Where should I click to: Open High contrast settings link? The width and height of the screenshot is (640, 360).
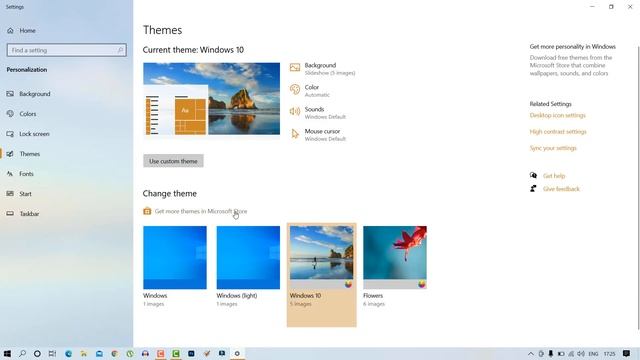[x=558, y=132]
